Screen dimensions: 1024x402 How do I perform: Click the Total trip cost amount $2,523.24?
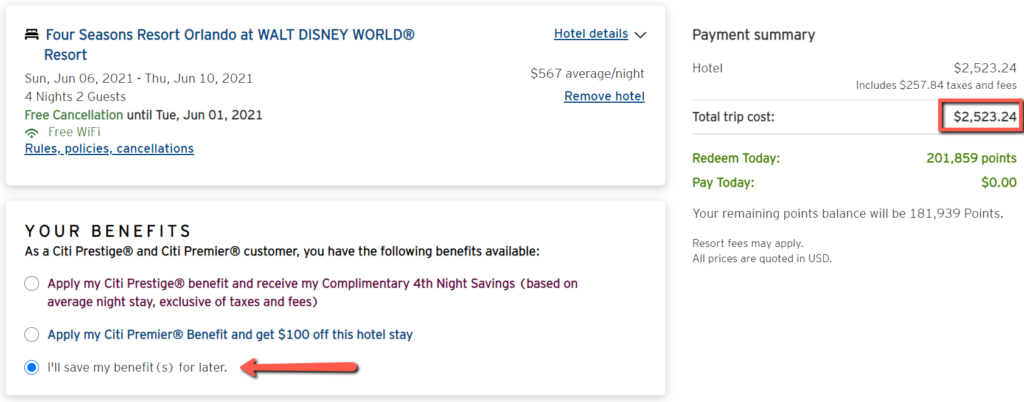pos(985,117)
